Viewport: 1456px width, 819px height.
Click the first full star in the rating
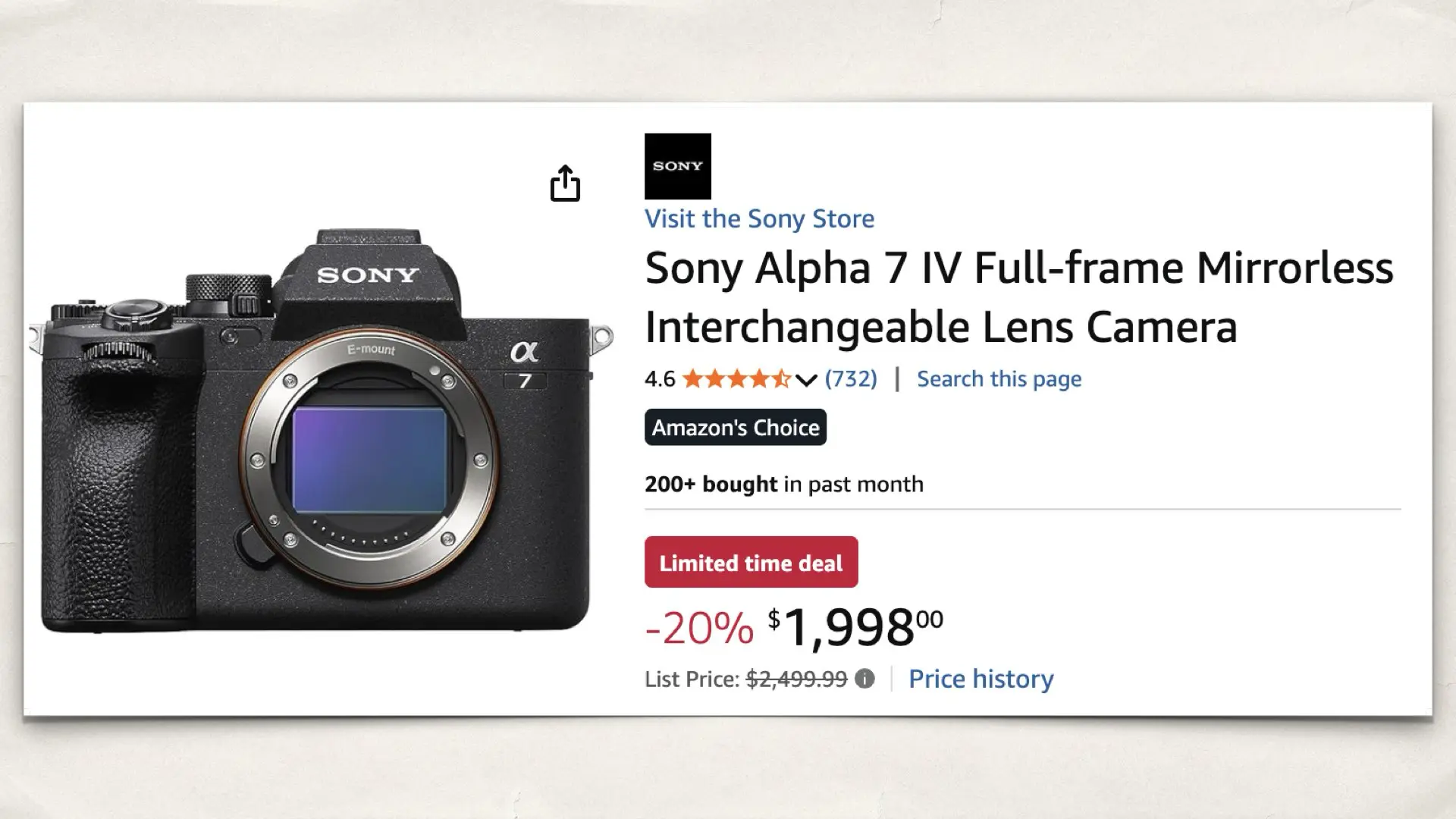(x=692, y=379)
